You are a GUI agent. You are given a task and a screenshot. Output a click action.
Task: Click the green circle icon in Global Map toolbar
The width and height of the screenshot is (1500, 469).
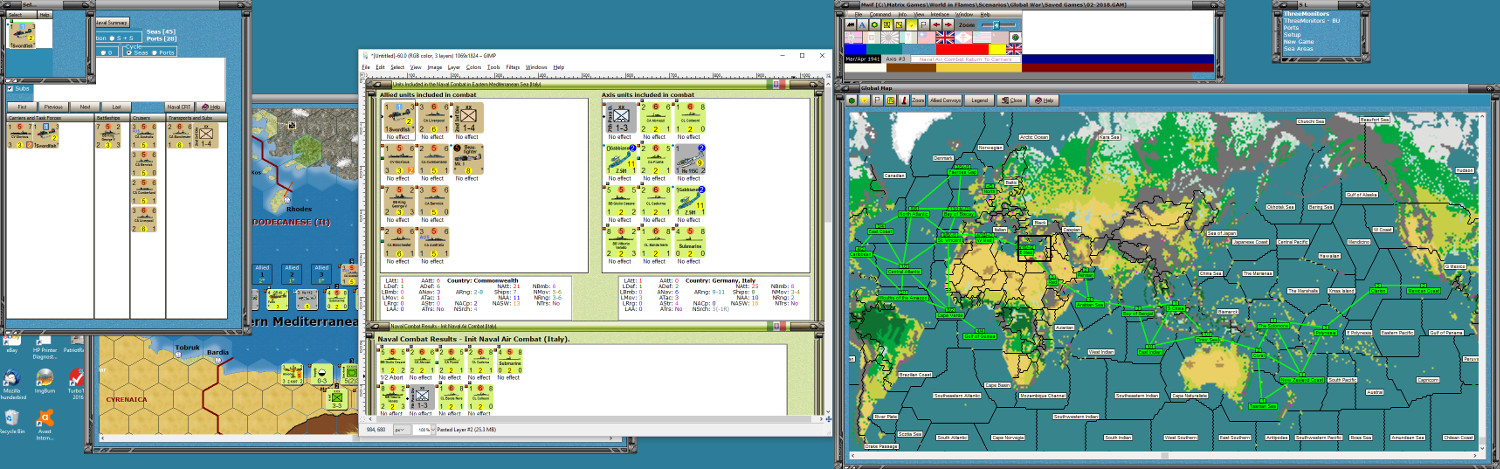tap(851, 100)
